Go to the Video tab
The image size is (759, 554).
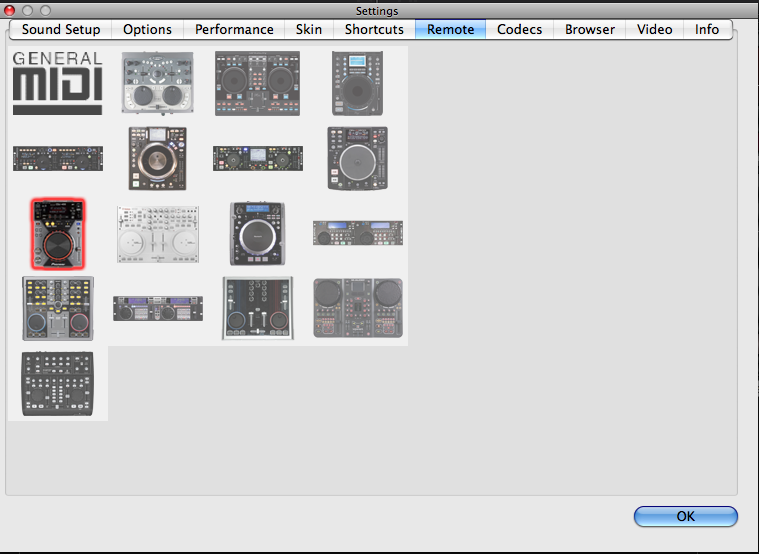pyautogui.click(x=654, y=29)
